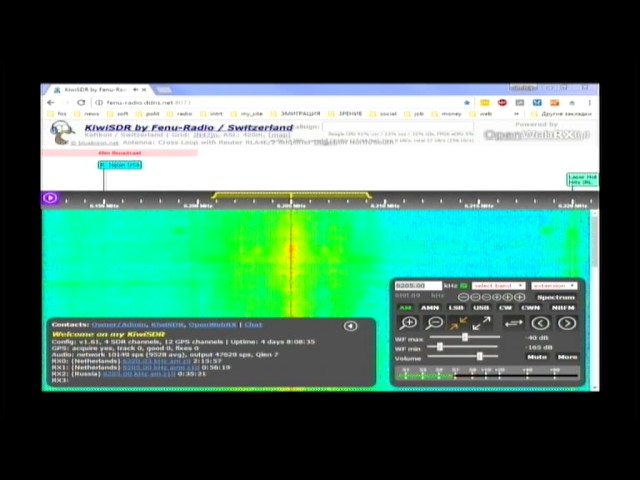The image size is (640, 480).
Task: Click the waterfall zoom-in magnifier icon
Action: 408,323
